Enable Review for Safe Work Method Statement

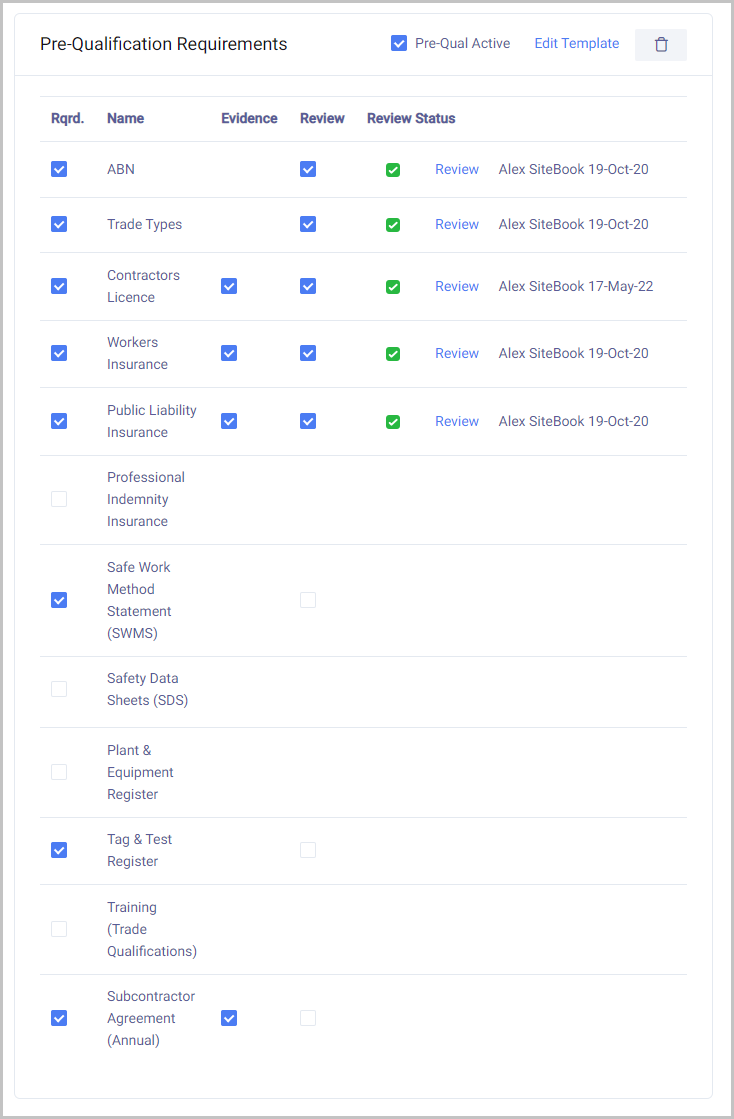pos(308,600)
